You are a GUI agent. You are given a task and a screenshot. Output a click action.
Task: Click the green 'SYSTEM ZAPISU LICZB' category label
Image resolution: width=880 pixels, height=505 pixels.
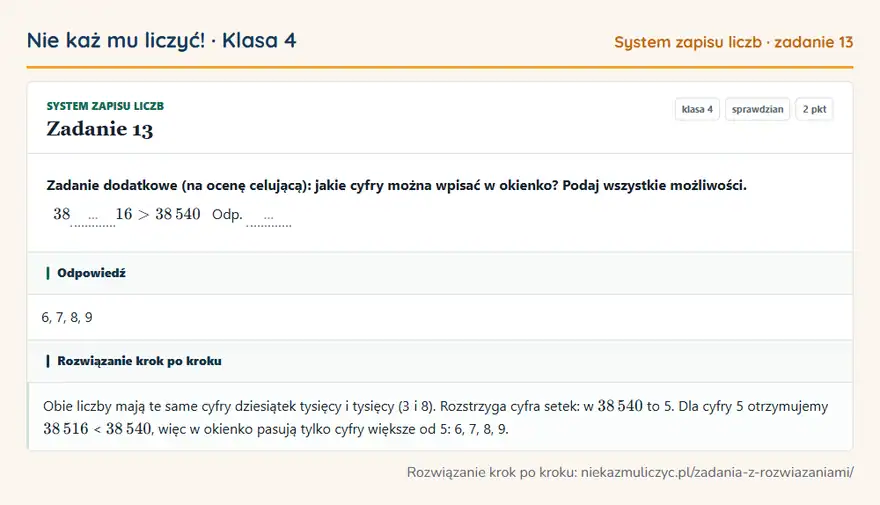tap(105, 106)
